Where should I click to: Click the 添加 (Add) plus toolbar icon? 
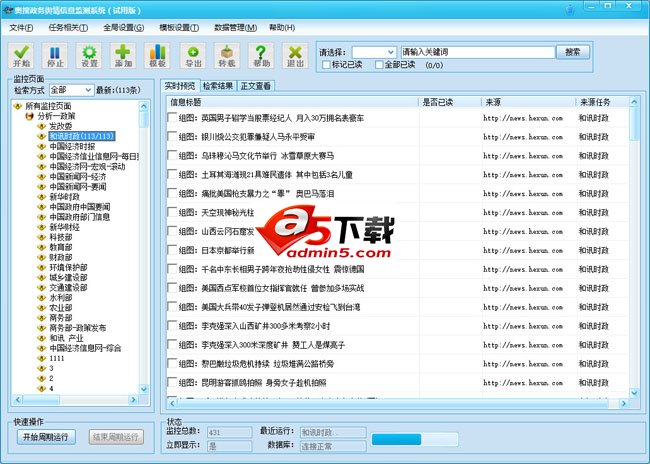click(x=123, y=56)
